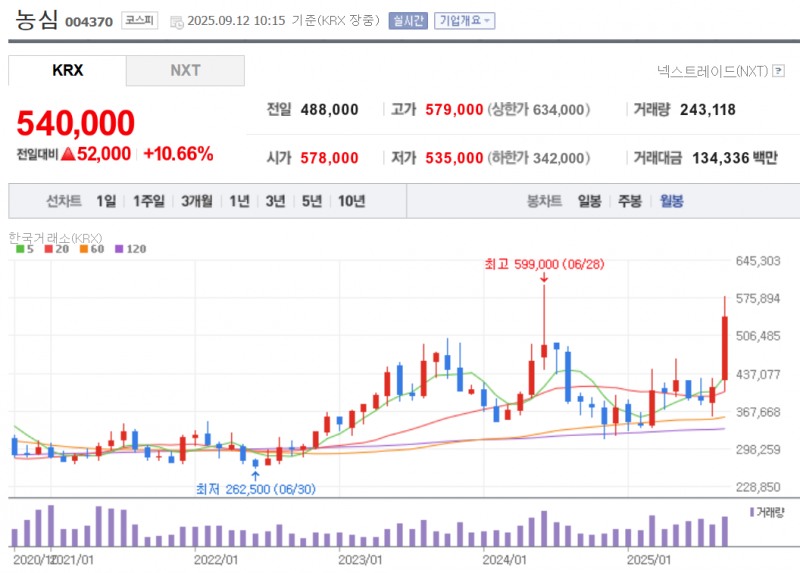Select the 주봉 weekly candle chart
Screen dimensions: 800x573
pos(630,201)
